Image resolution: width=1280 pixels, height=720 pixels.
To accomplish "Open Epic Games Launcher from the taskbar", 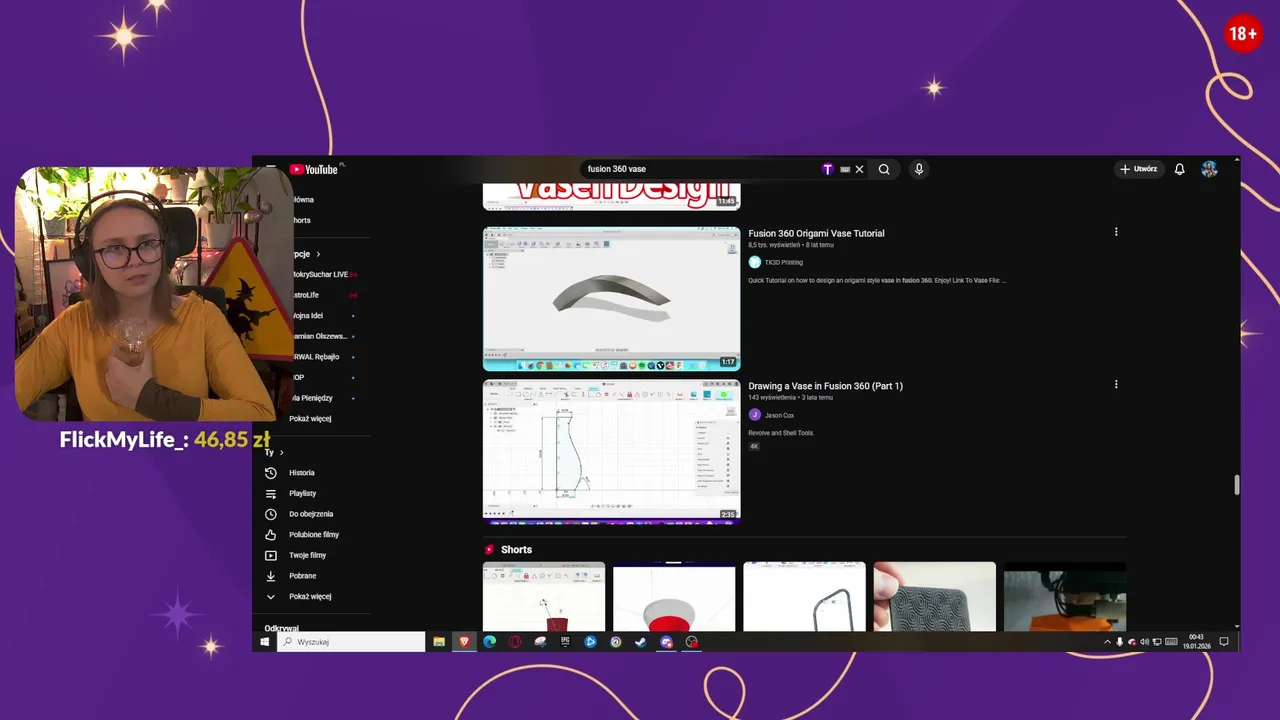I will pyautogui.click(x=565, y=642).
